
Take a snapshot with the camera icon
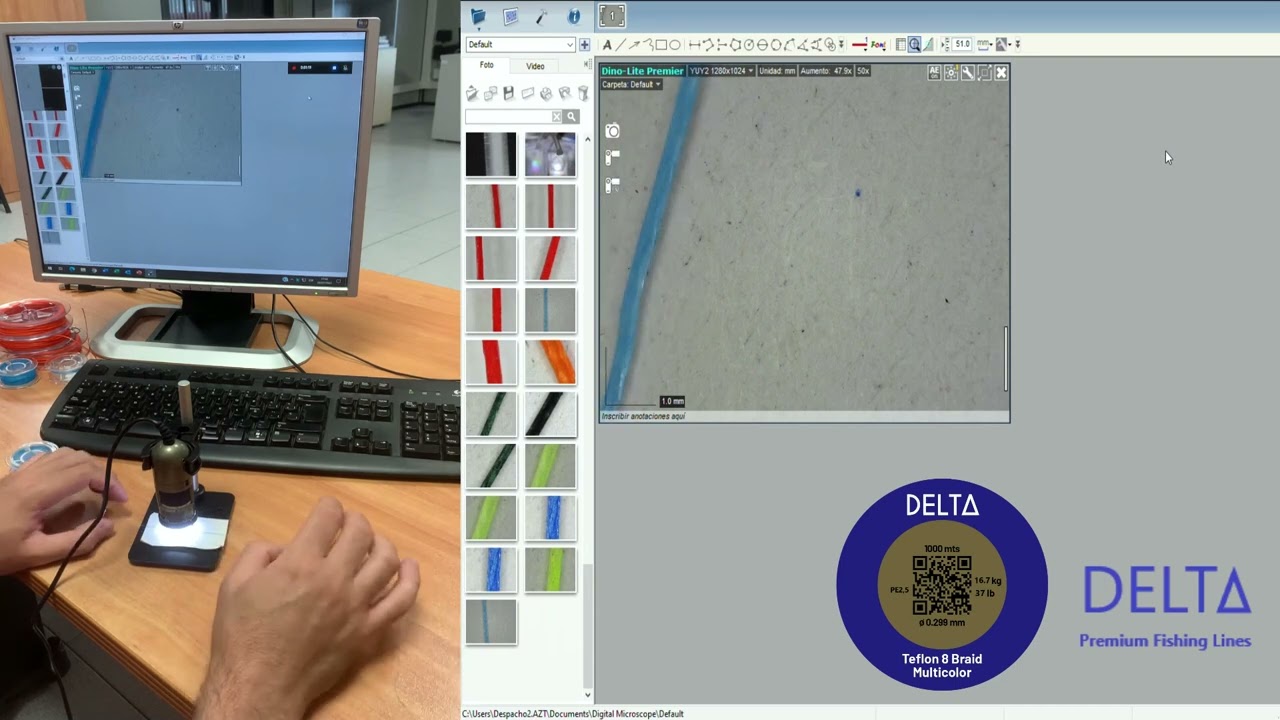tap(613, 131)
